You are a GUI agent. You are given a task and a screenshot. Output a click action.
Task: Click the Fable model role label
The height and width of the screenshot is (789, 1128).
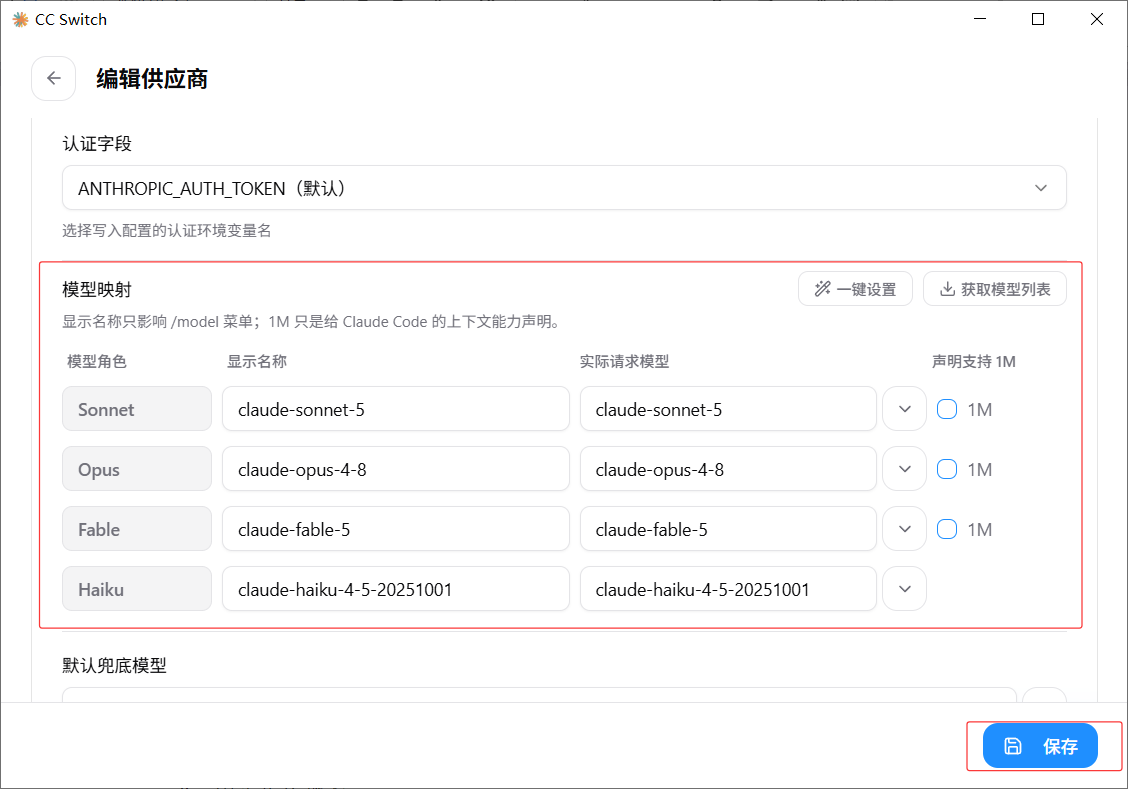[137, 529]
